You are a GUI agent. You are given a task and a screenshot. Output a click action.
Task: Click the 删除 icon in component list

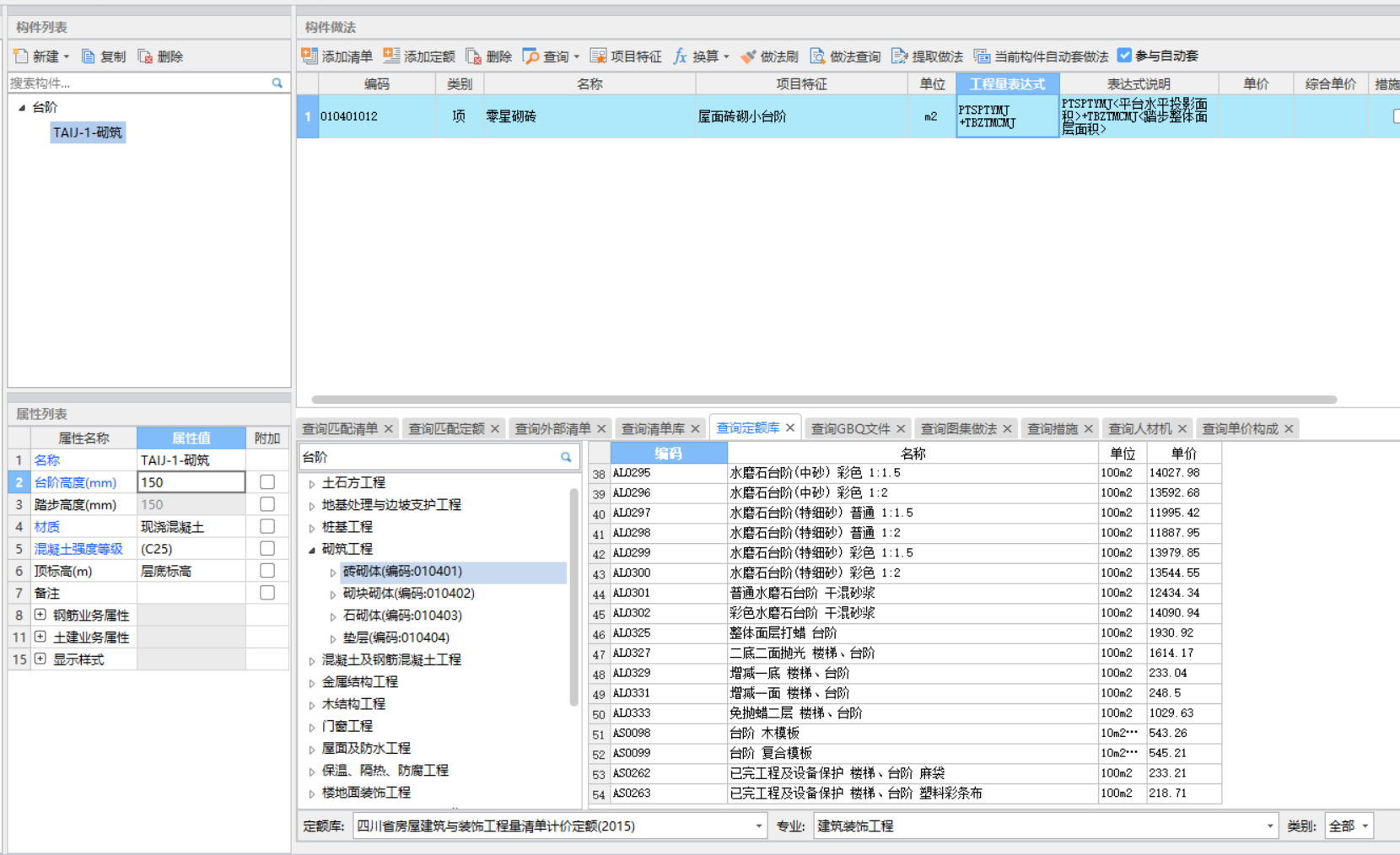tap(145, 56)
